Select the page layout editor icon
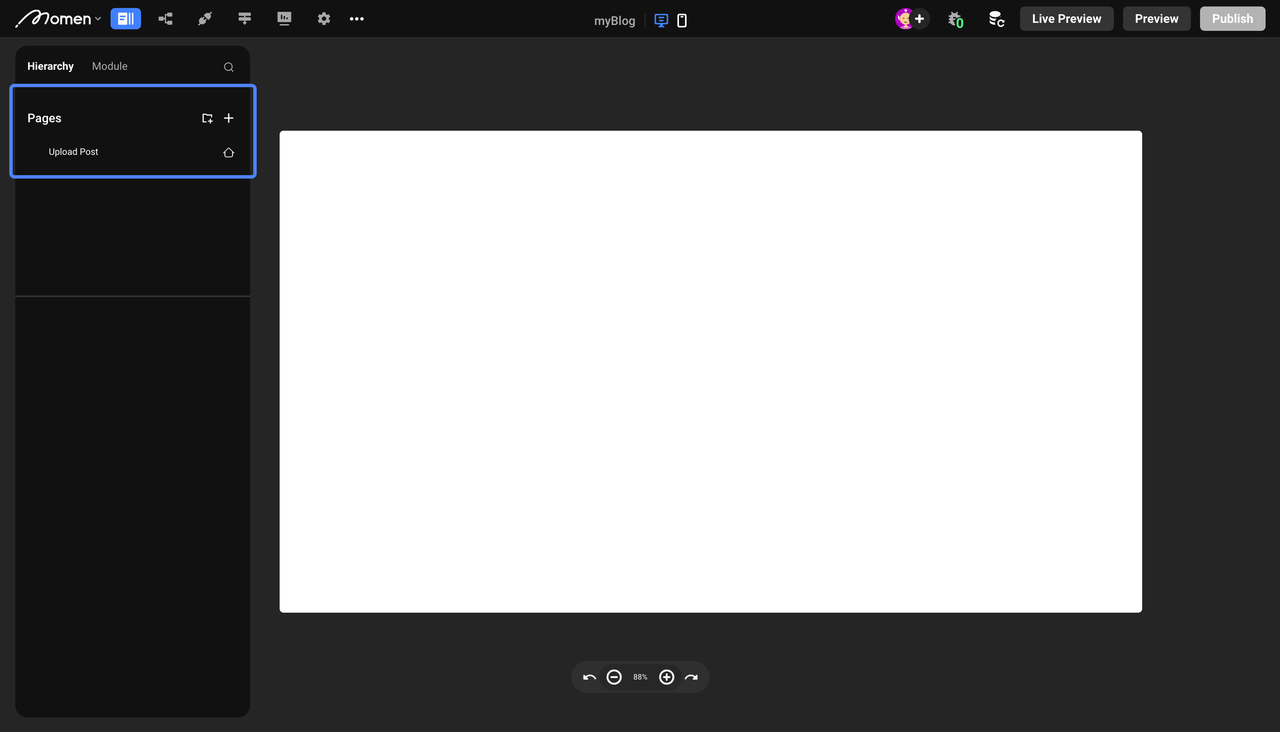Viewport: 1280px width, 732px height. tap(125, 19)
